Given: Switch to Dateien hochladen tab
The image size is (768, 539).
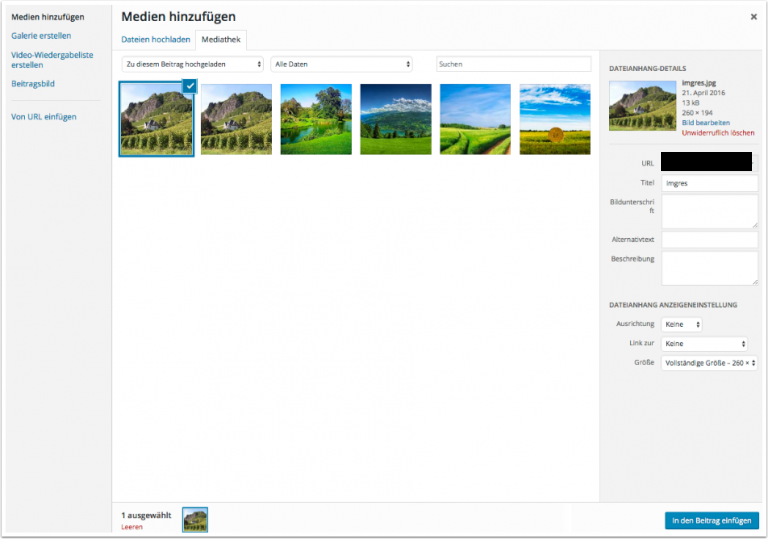Looking at the screenshot, I should coord(156,40).
